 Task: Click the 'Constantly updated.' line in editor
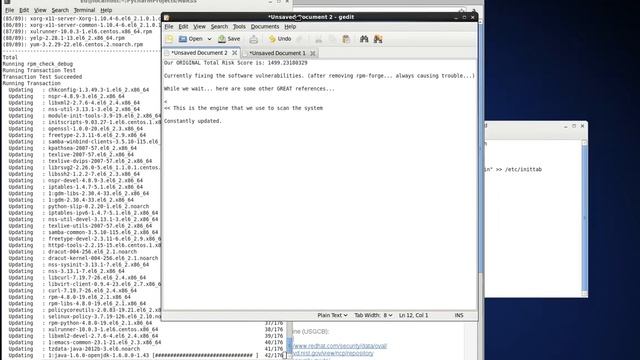(x=193, y=121)
